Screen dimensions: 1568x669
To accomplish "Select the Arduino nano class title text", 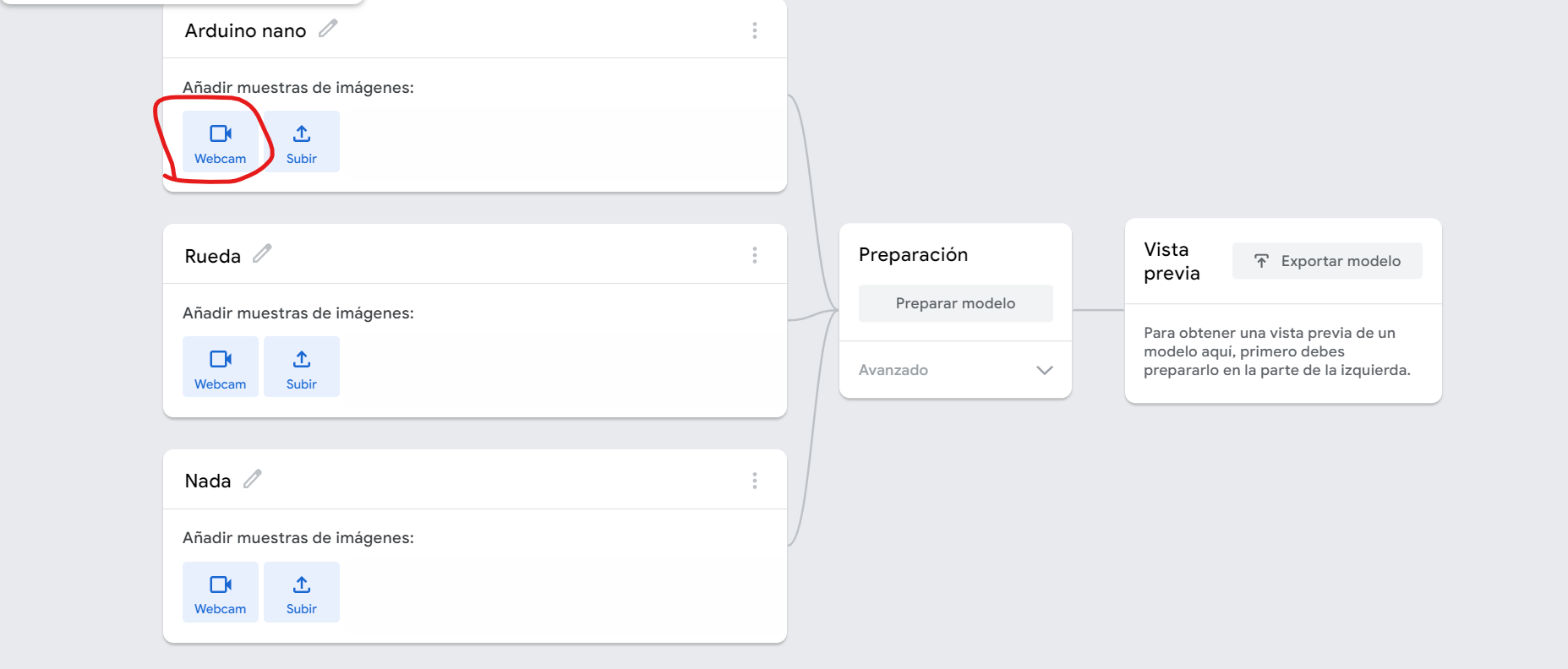I will 245,30.
